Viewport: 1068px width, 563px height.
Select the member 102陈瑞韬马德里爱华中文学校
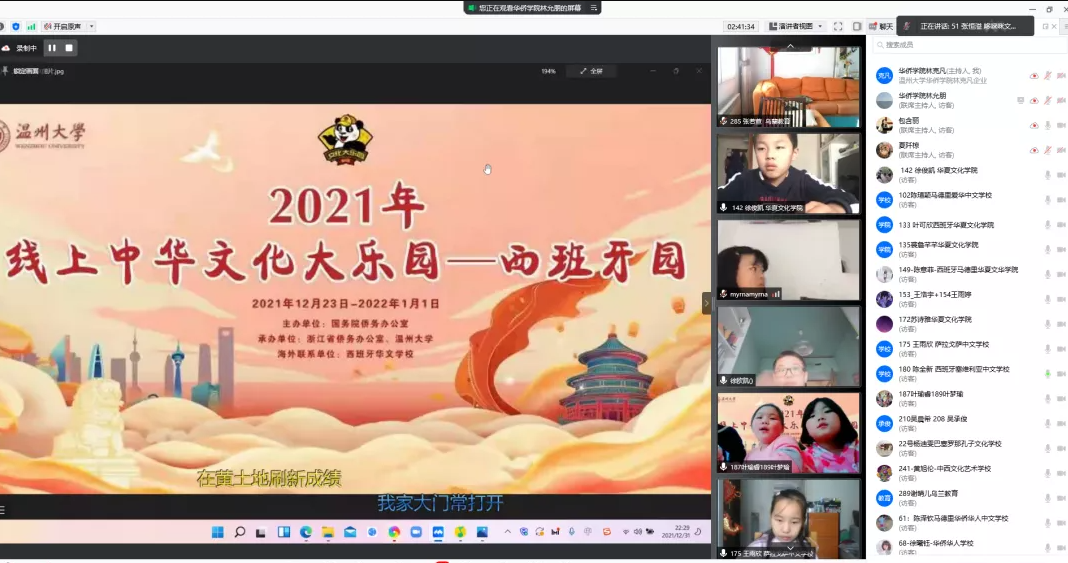click(970, 199)
